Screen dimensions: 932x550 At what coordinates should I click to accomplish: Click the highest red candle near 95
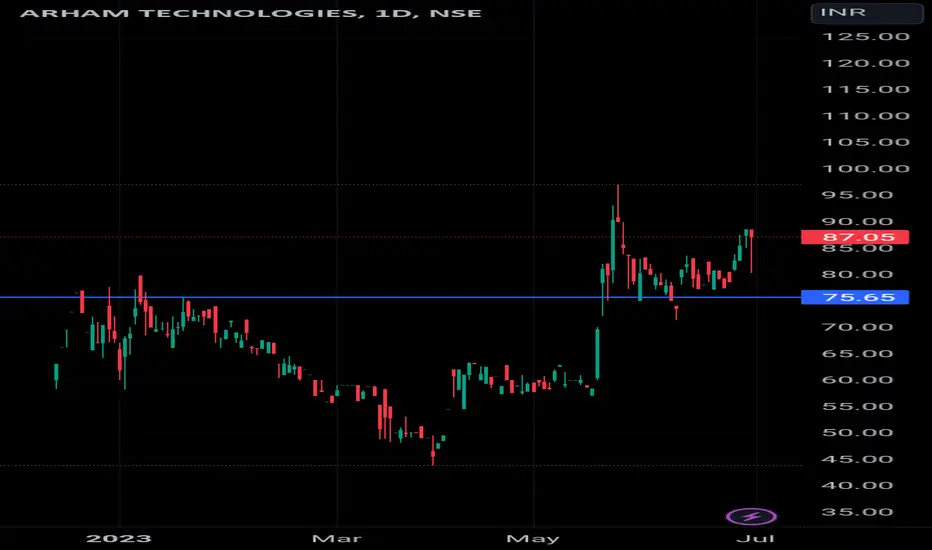coord(618,205)
